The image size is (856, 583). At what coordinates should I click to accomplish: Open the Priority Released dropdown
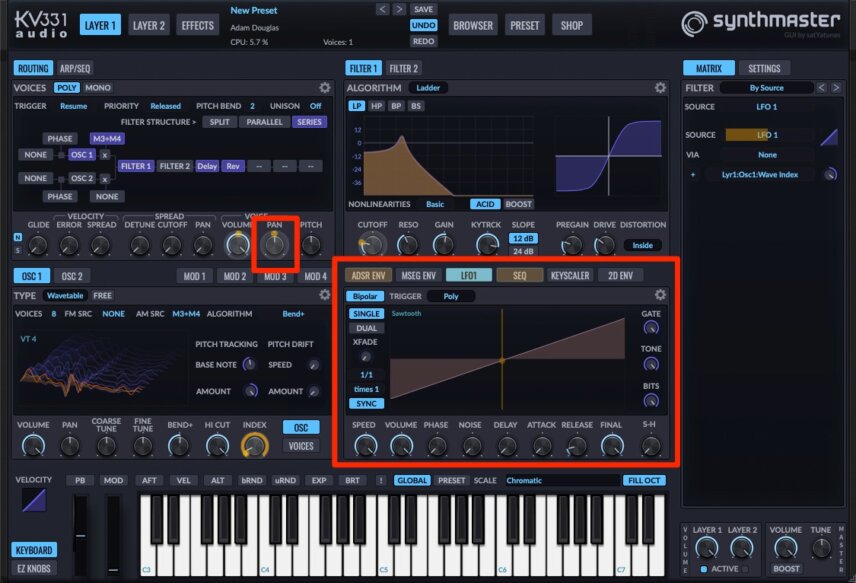pyautogui.click(x=165, y=106)
